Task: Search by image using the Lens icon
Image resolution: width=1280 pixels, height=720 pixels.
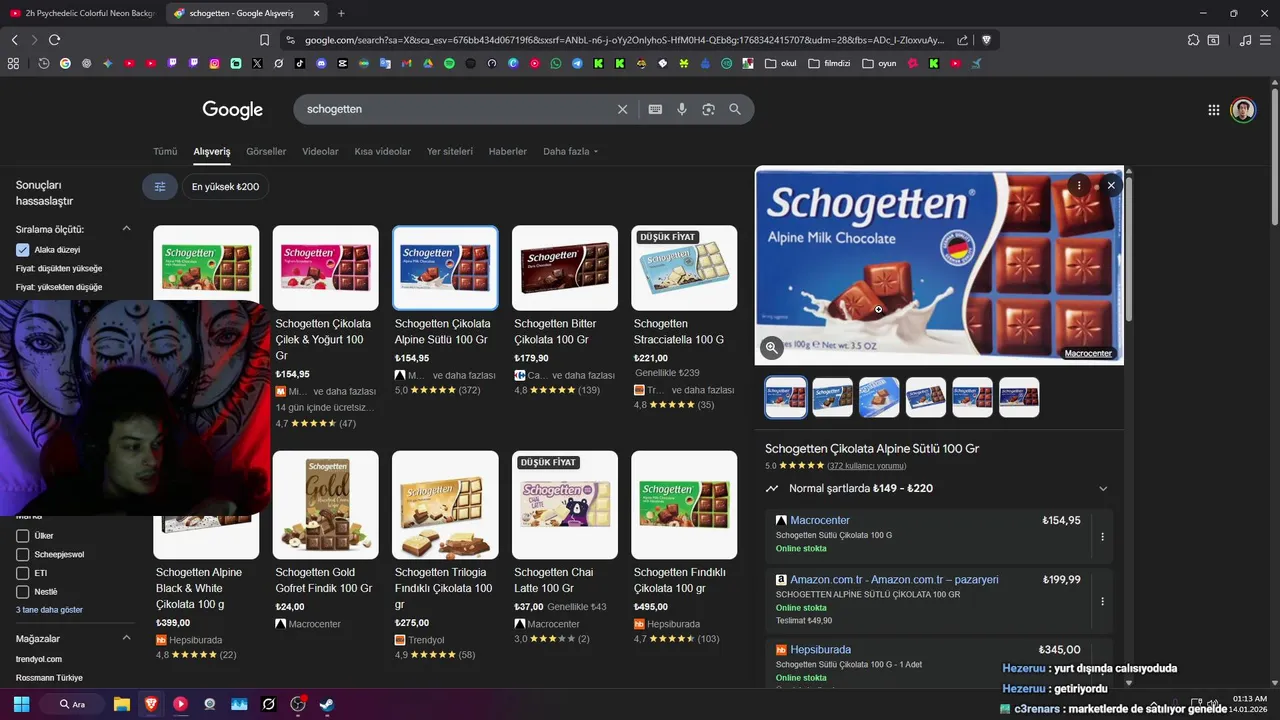Action: (708, 109)
